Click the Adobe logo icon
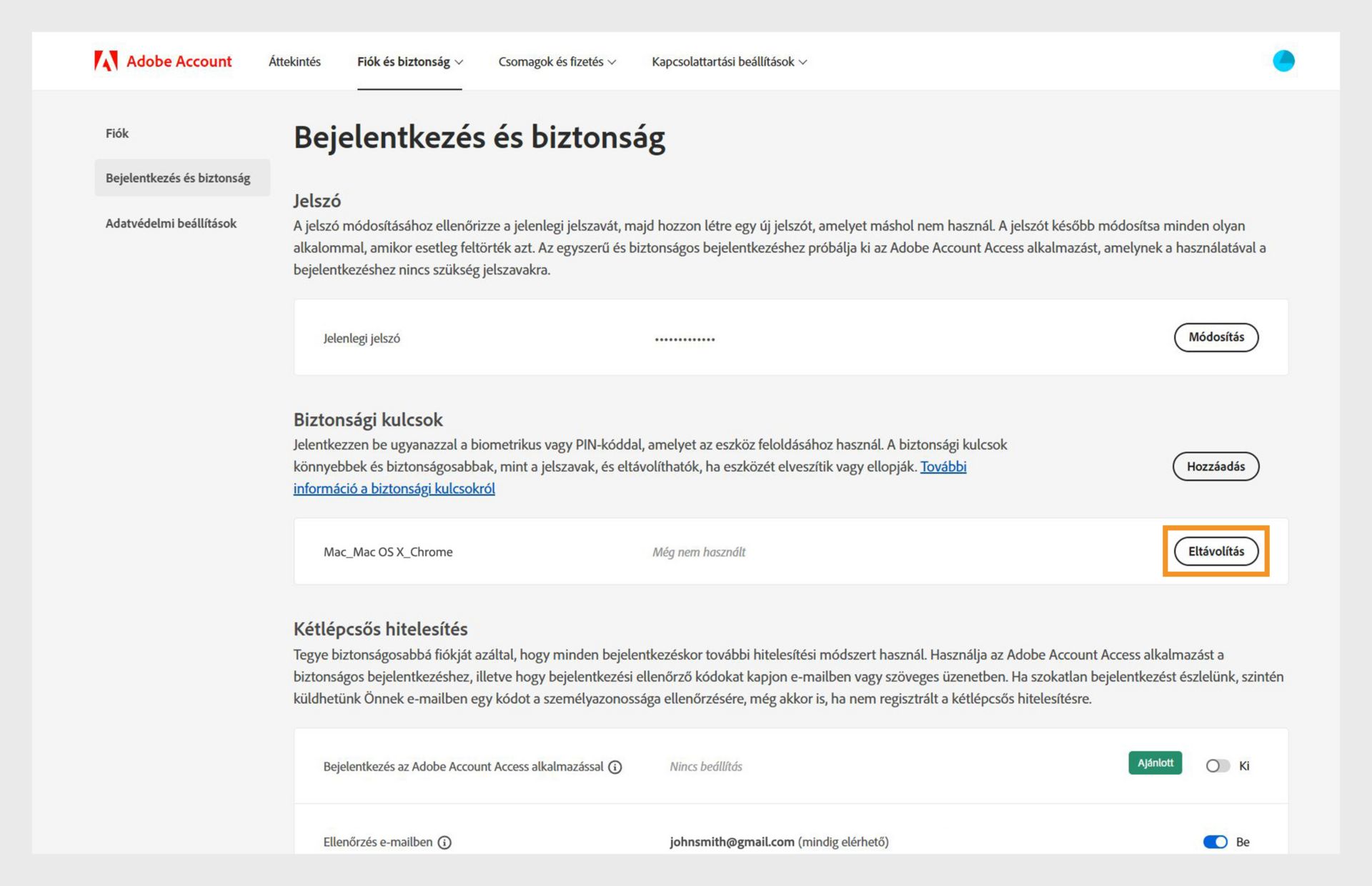The image size is (1372, 886). click(106, 61)
